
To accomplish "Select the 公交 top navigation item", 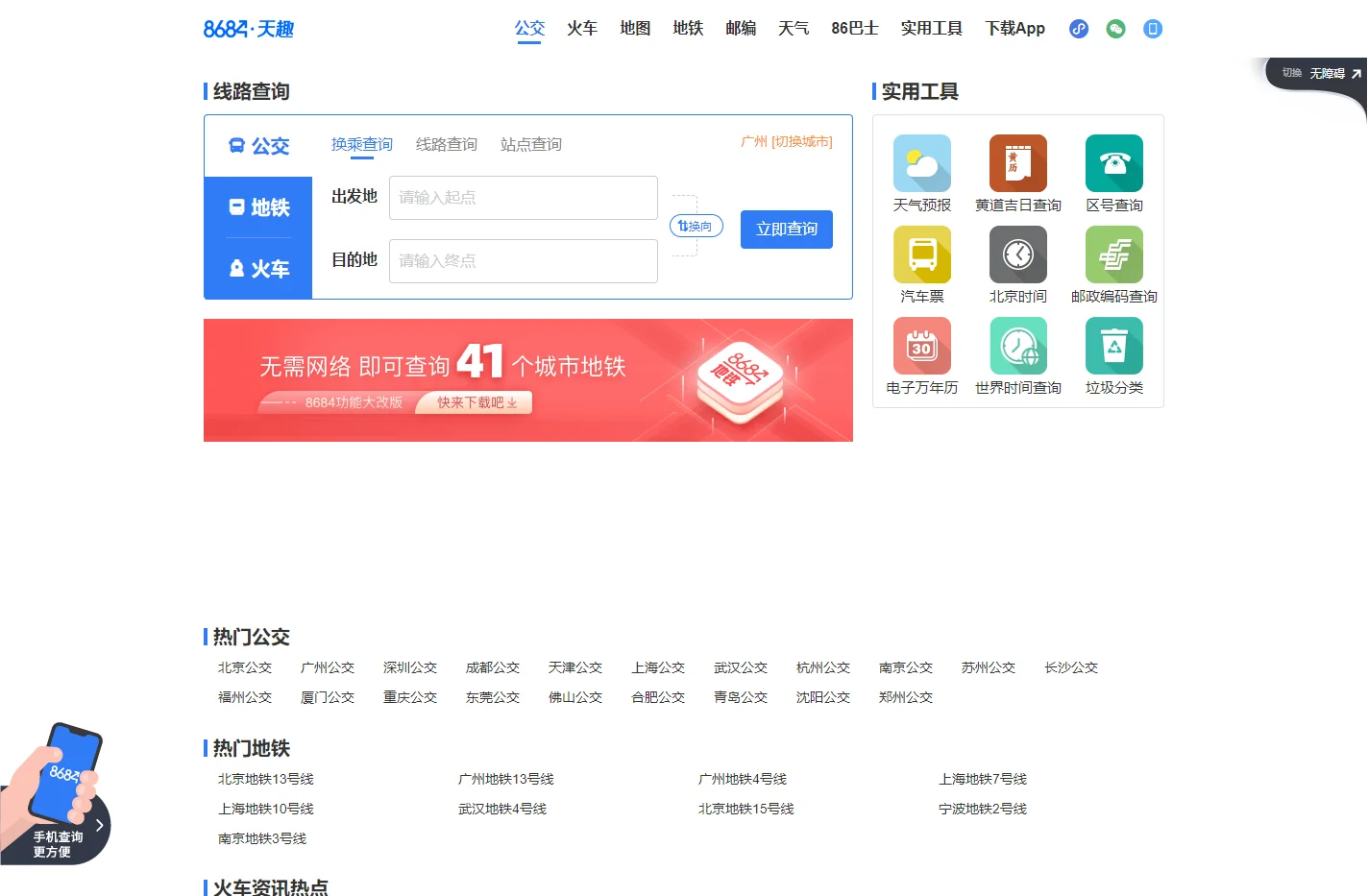I will [529, 28].
